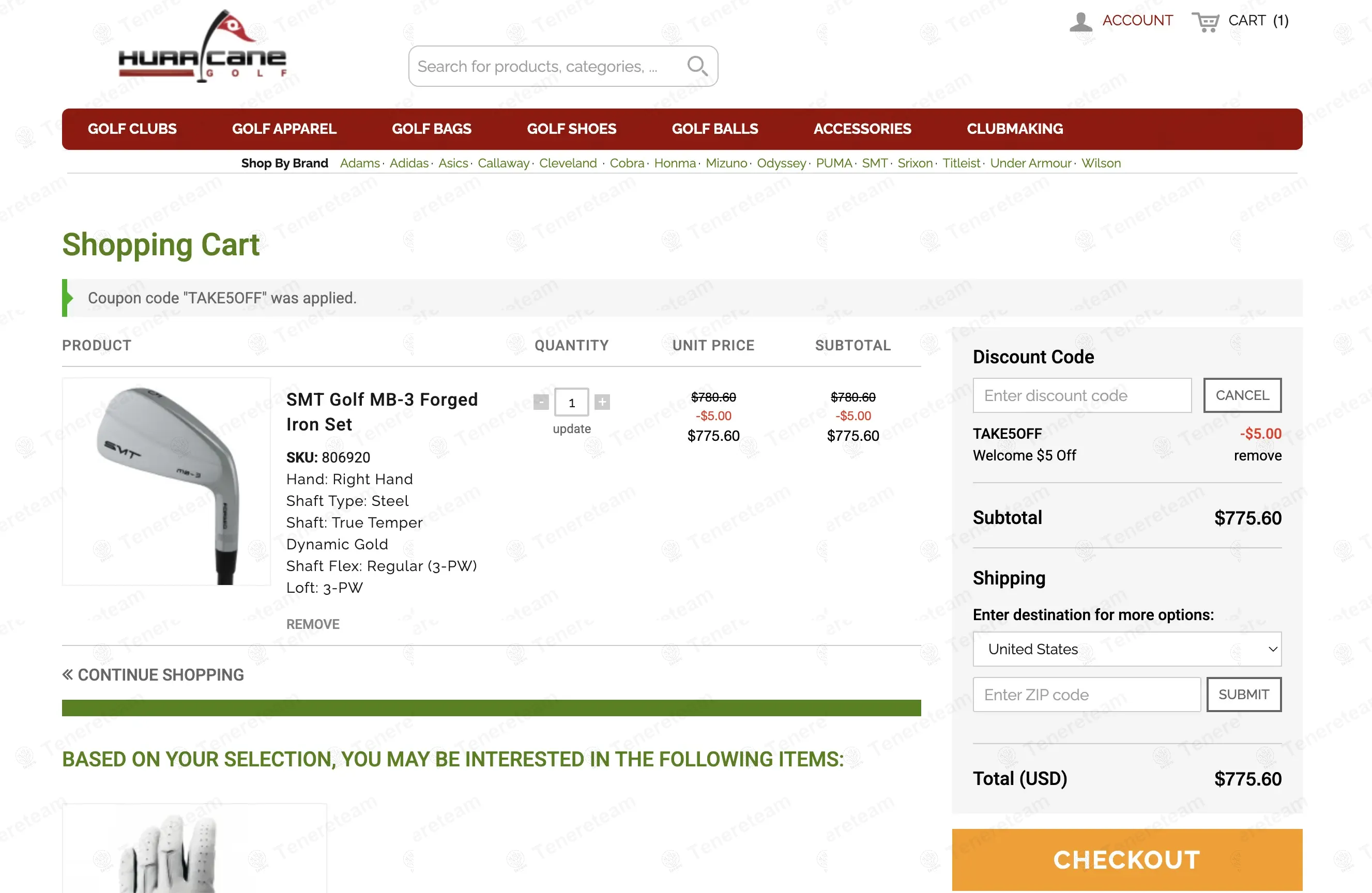
Task: Shop the Titleist brand link
Action: point(961,163)
